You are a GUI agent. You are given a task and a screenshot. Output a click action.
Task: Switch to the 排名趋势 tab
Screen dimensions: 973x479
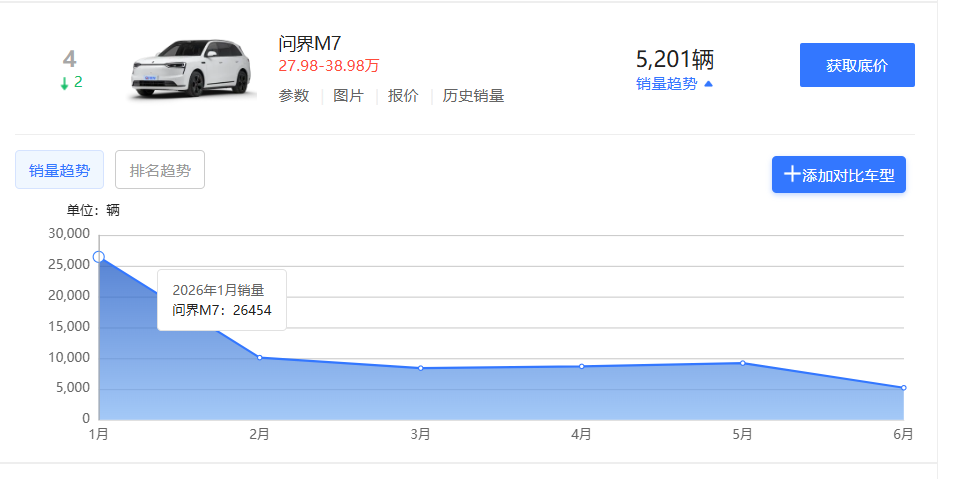point(160,170)
